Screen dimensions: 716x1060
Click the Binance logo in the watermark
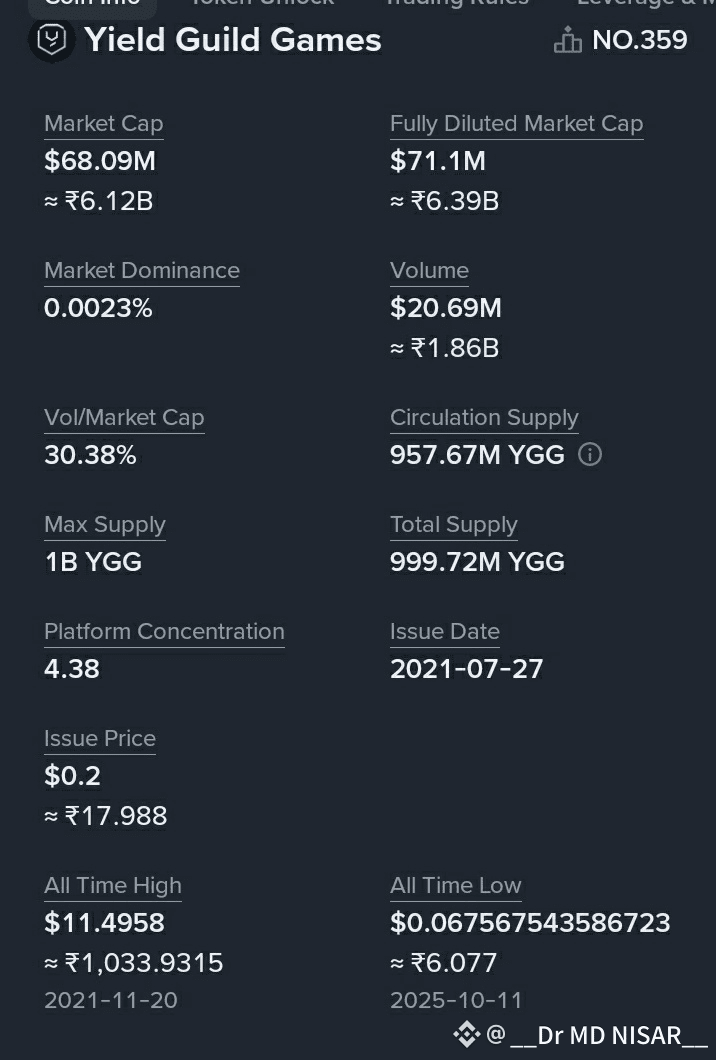[467, 1034]
